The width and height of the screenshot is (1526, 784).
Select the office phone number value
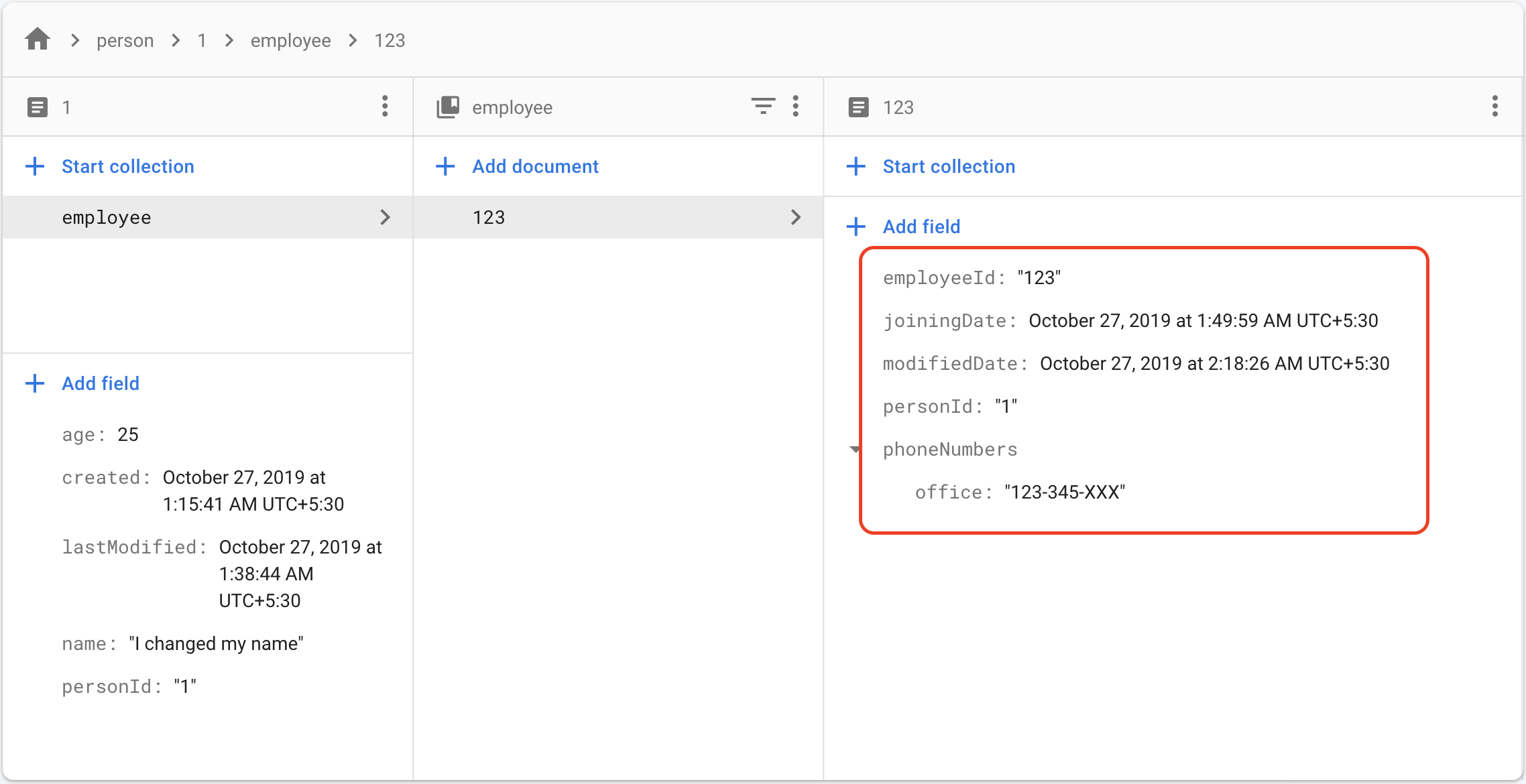click(x=1064, y=493)
